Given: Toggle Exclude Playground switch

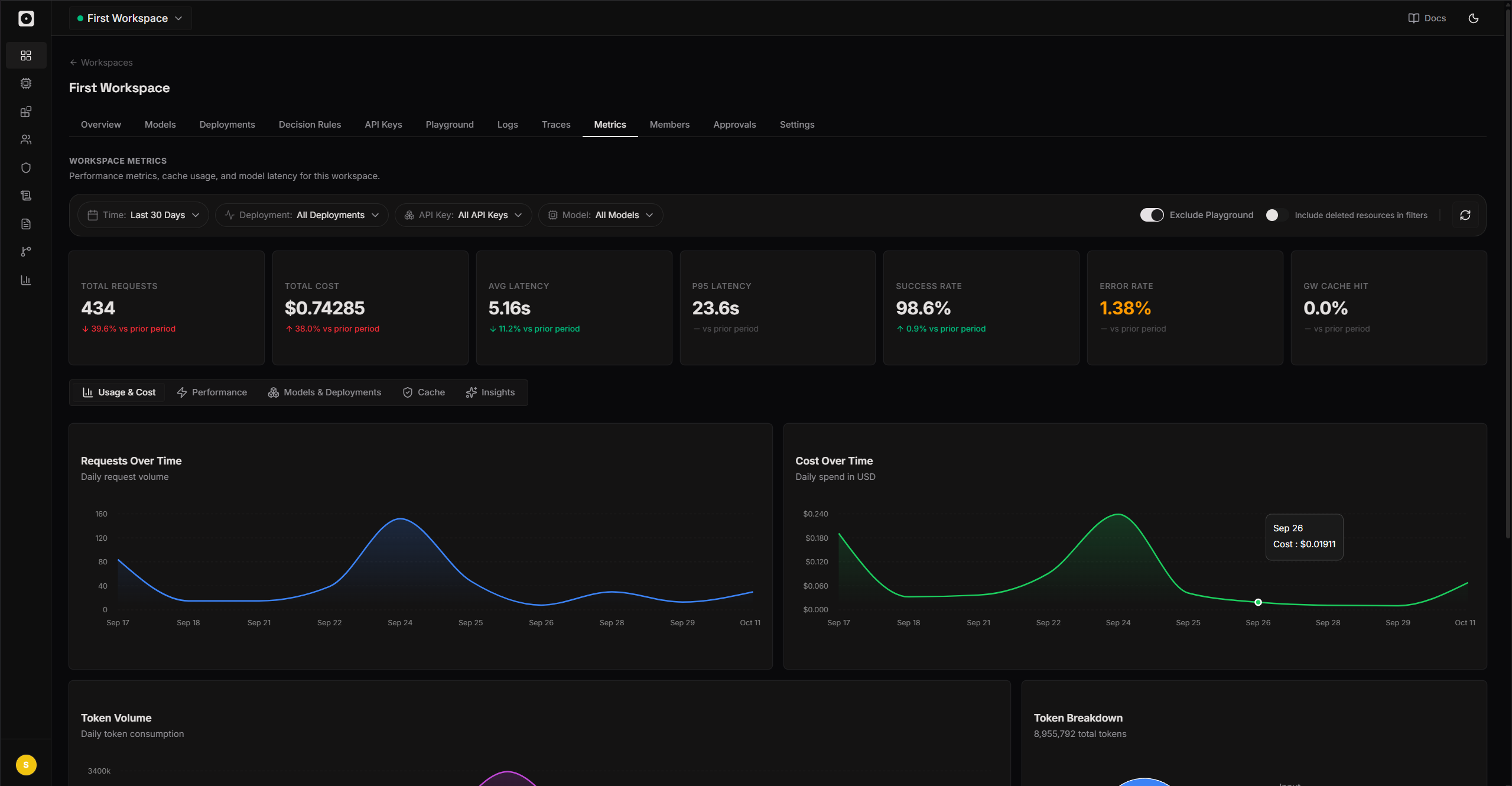Looking at the screenshot, I should [x=1152, y=215].
